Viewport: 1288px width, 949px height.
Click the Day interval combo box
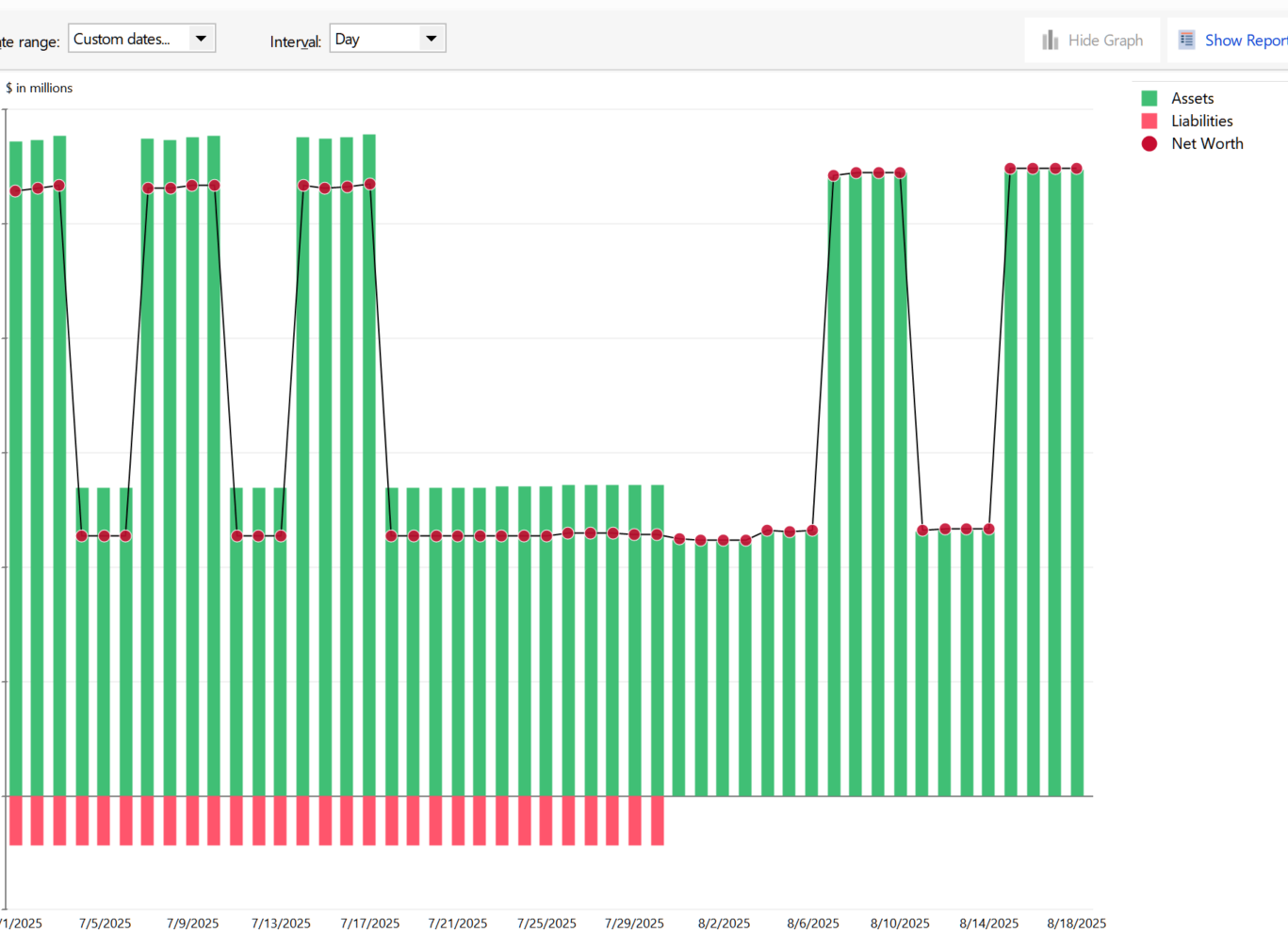(x=387, y=39)
